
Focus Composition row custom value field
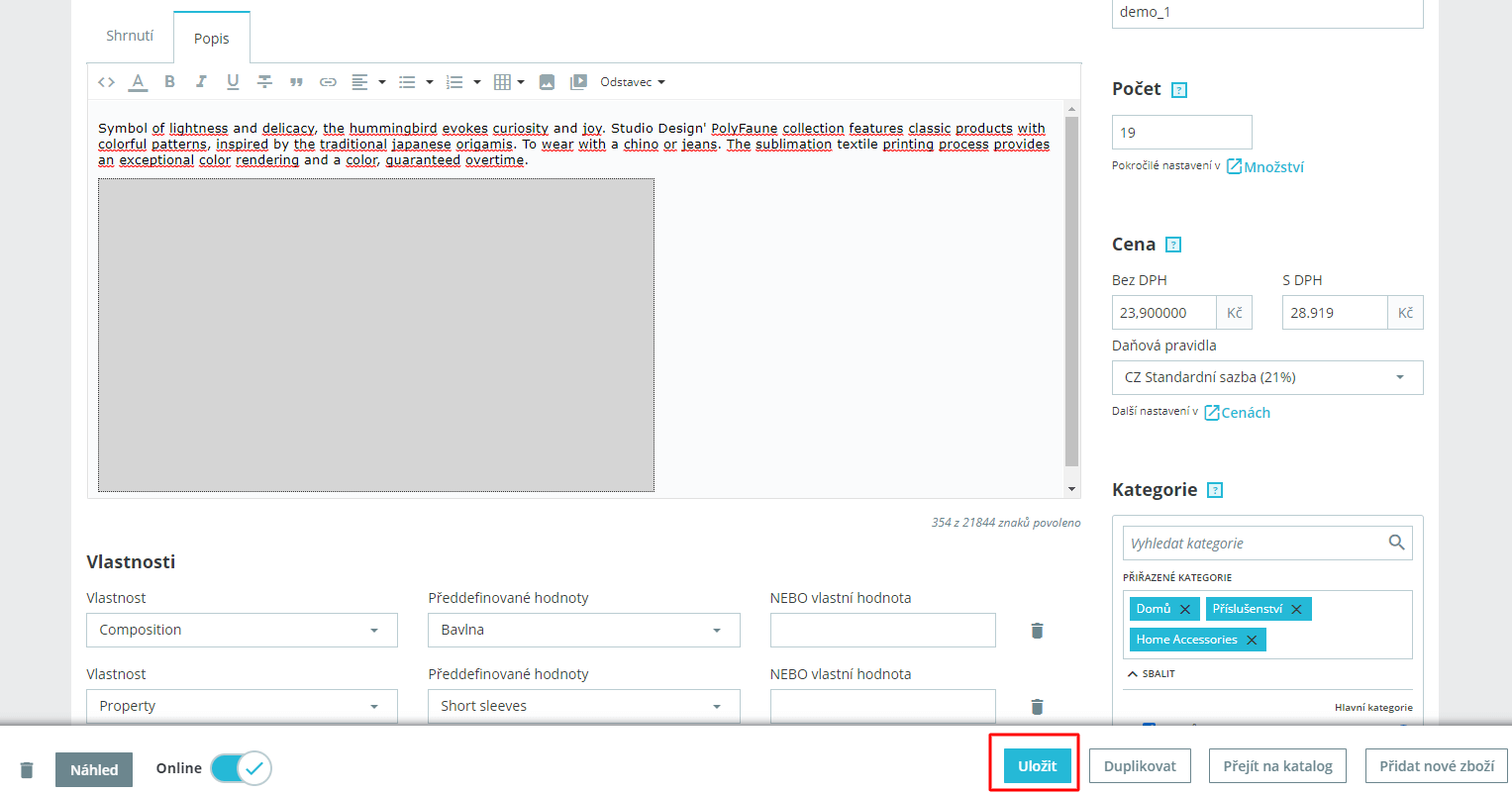tap(883, 630)
